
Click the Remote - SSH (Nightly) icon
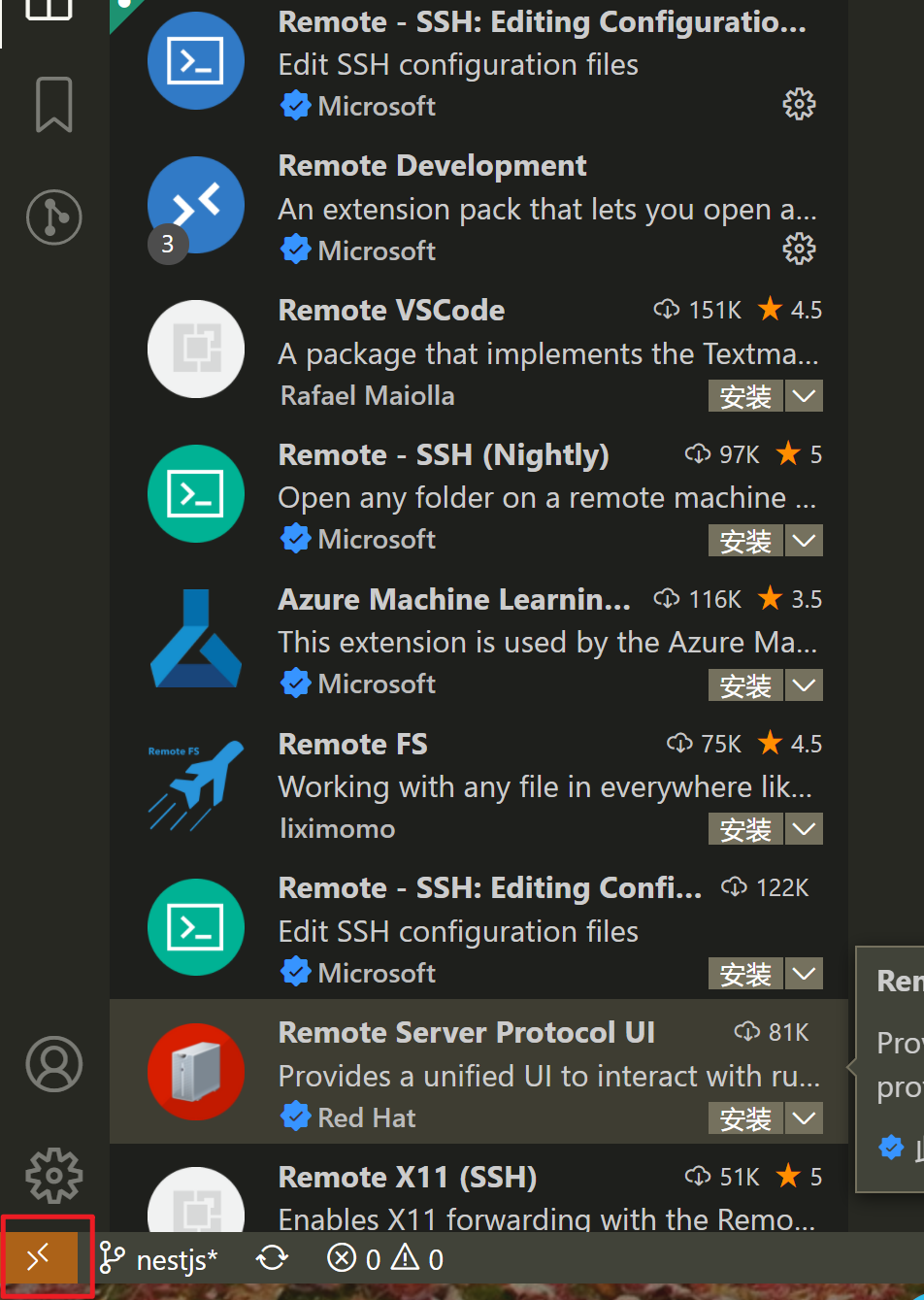click(196, 494)
